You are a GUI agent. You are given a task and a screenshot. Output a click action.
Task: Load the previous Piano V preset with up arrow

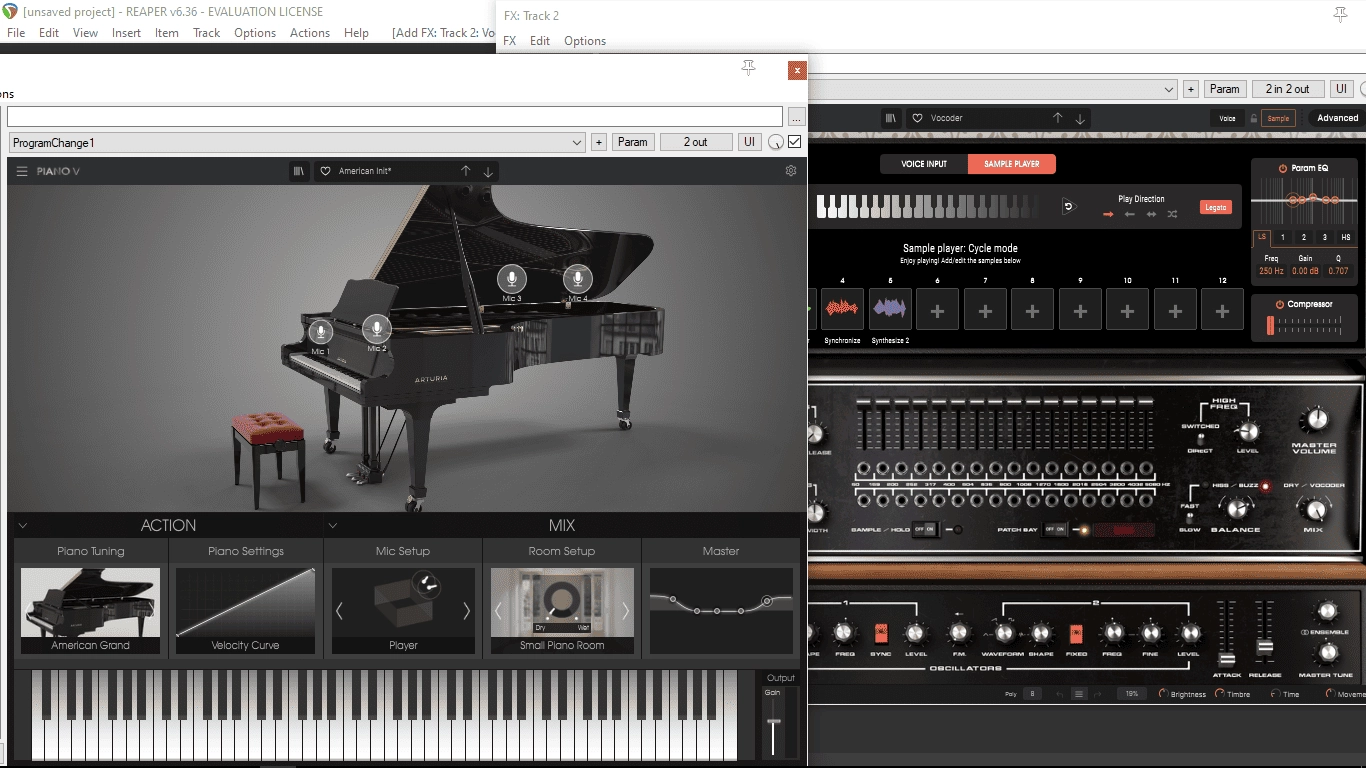click(x=466, y=171)
